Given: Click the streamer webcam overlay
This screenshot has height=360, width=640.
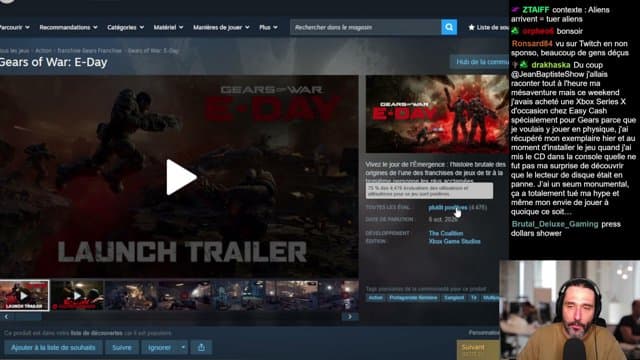Looking at the screenshot, I should coord(569,310).
